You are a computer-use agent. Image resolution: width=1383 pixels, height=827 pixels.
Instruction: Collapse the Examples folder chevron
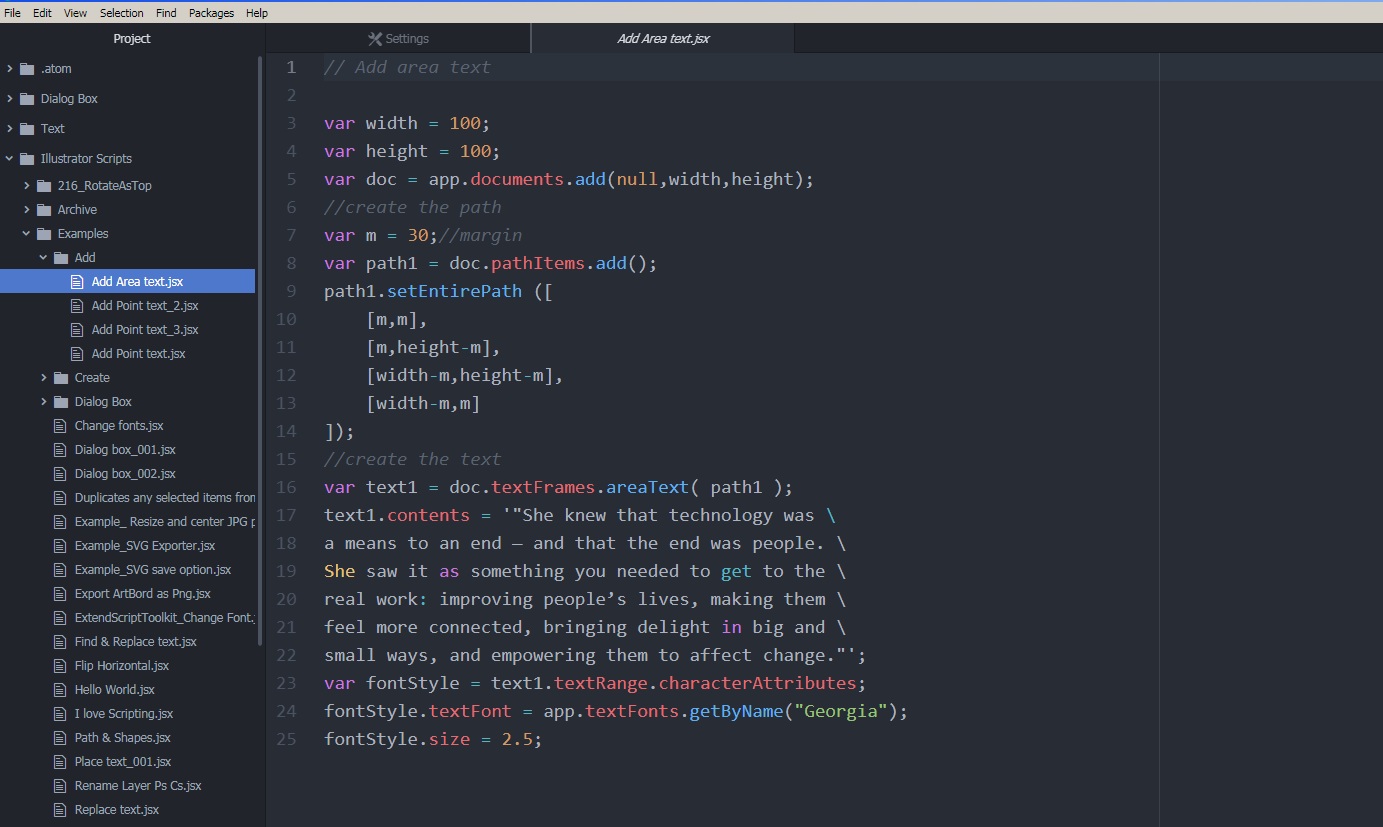click(26, 234)
